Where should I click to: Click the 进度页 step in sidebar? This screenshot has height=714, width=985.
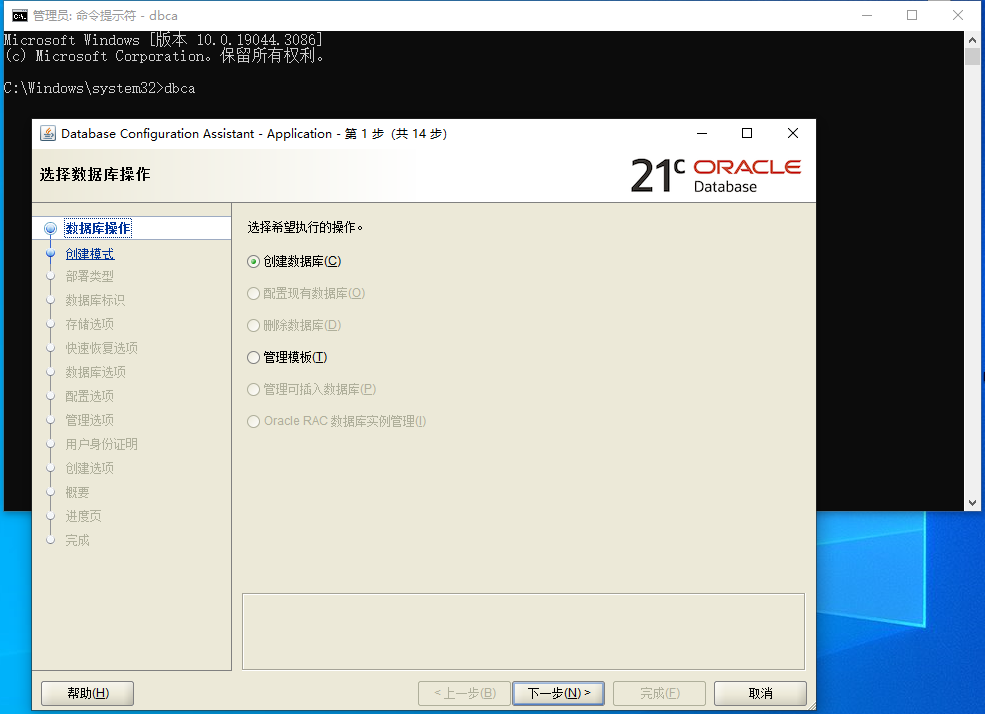pos(84,516)
